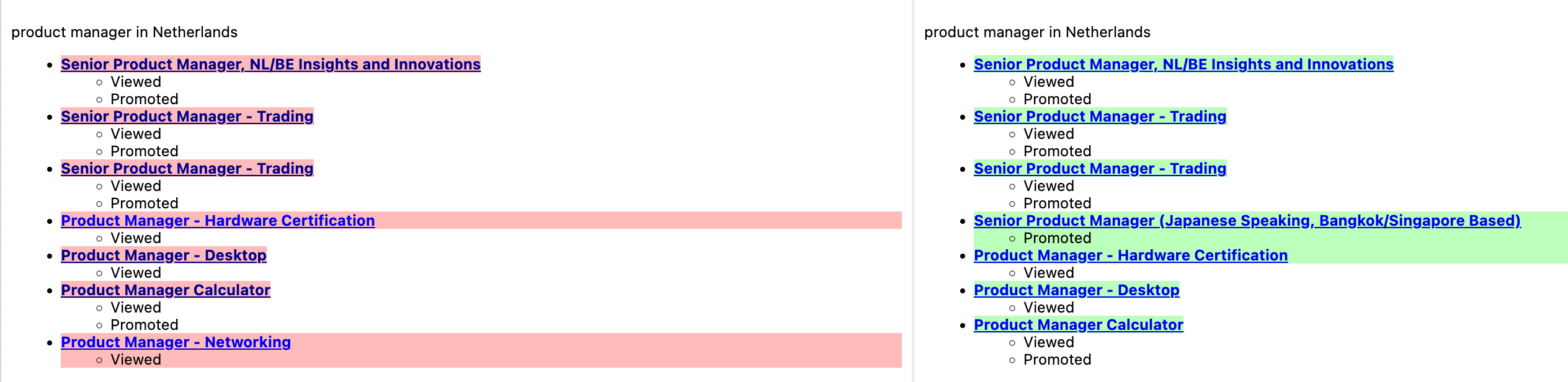The height and width of the screenshot is (382, 1568).
Task: Open Product Manager Calculator link in right pane
Action: (x=1079, y=325)
